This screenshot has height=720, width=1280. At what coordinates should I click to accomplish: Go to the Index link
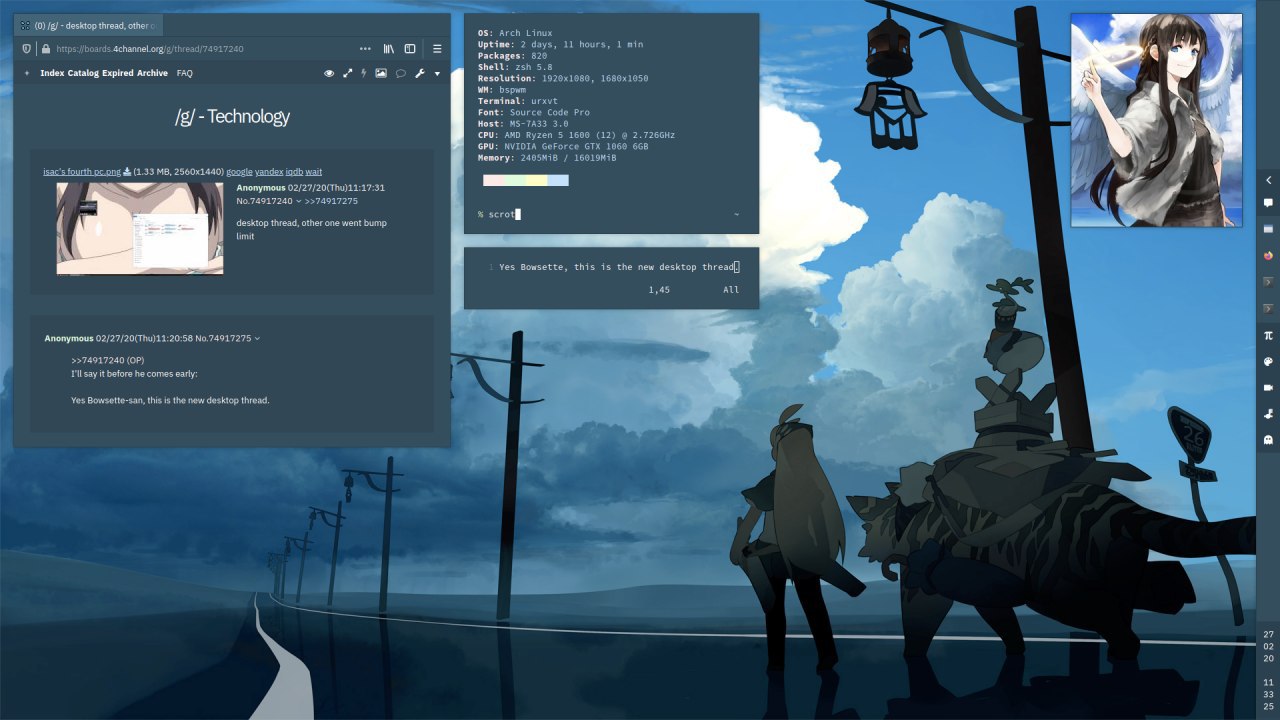(52, 73)
